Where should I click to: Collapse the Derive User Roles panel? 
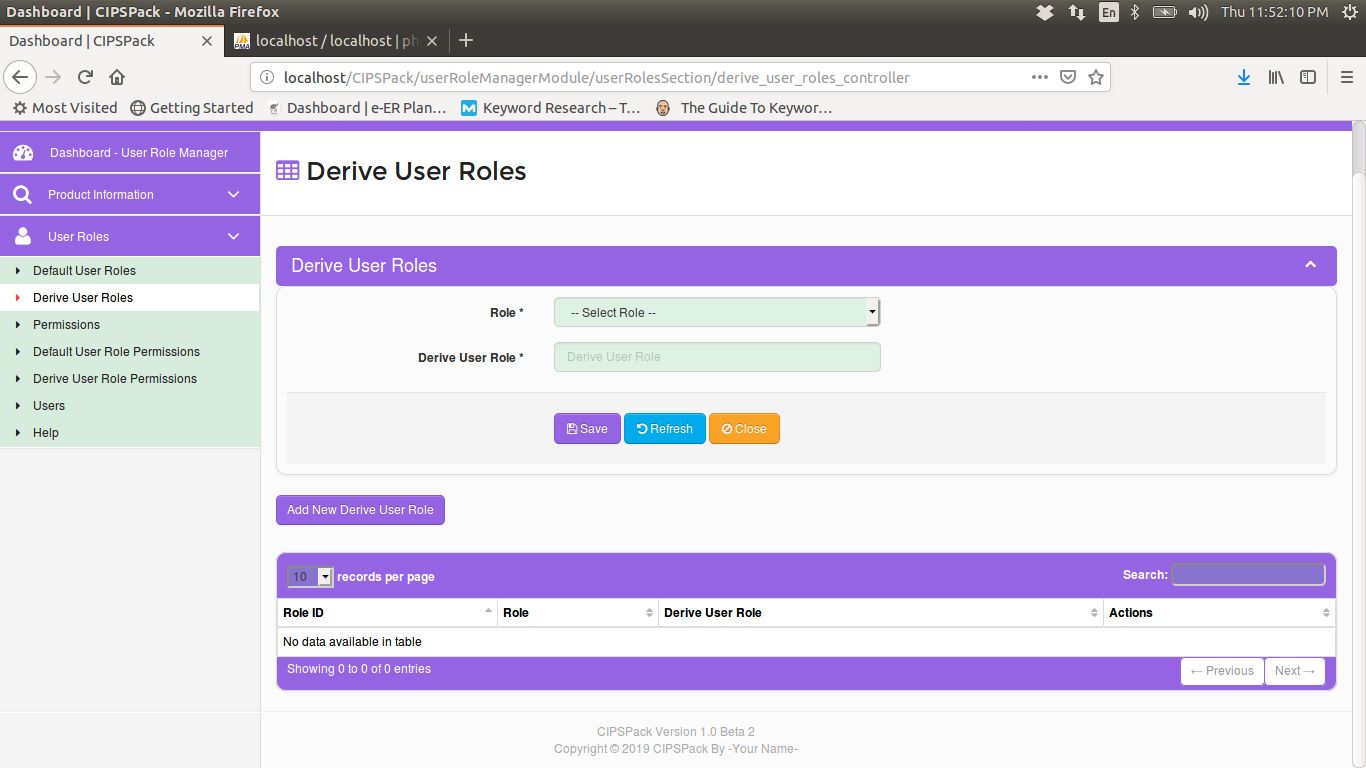(x=1310, y=265)
